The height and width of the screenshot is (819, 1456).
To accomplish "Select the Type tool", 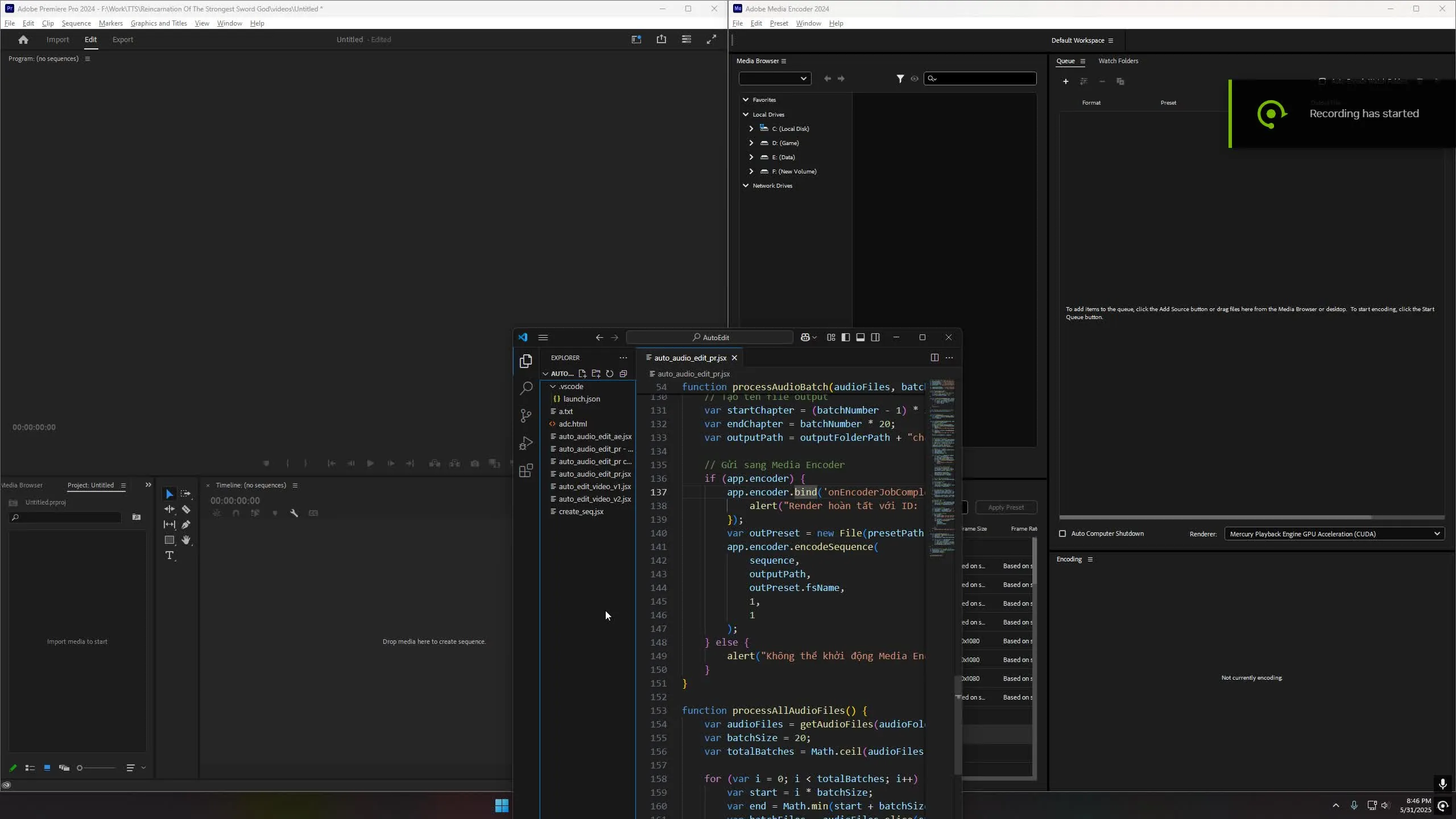I will pyautogui.click(x=169, y=556).
